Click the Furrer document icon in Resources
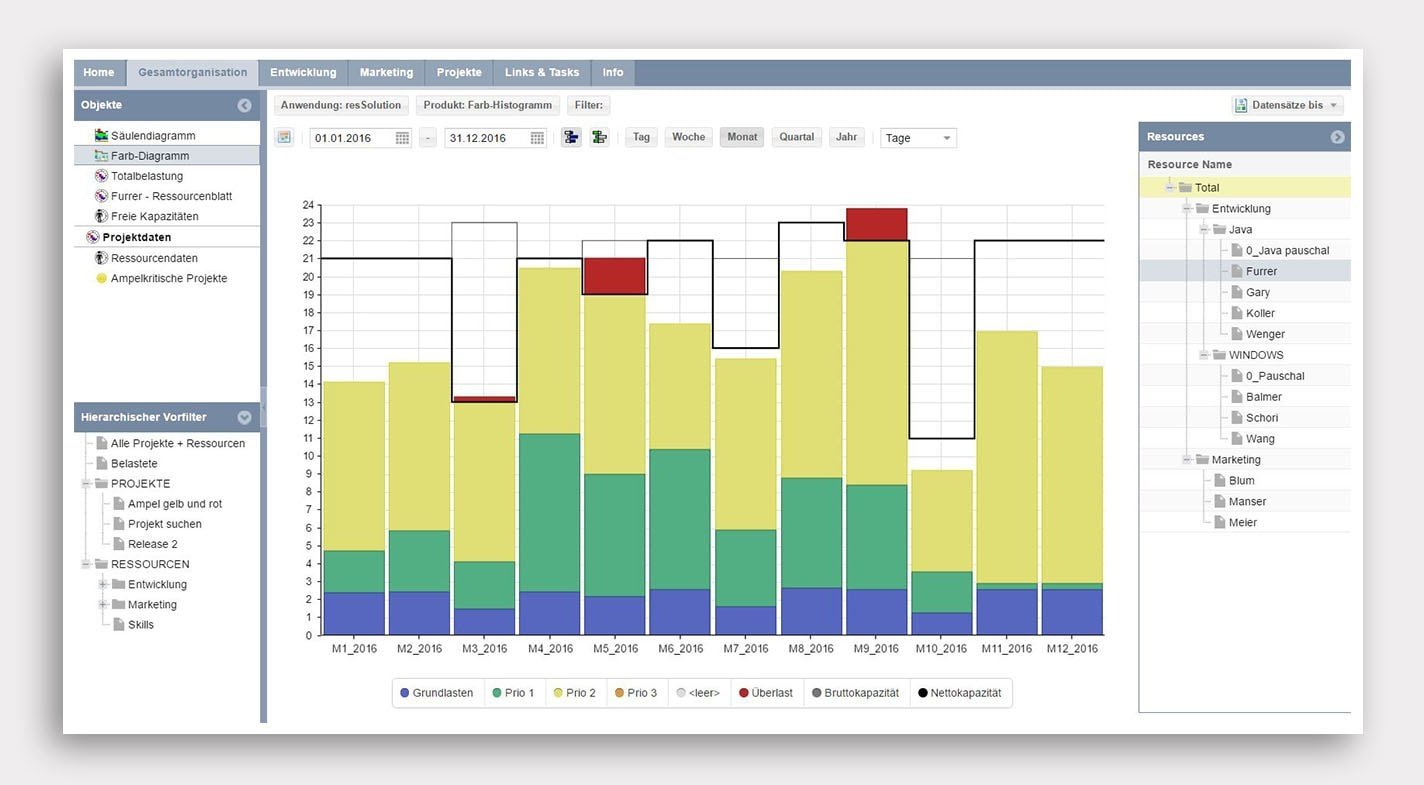1424x785 pixels. point(1237,271)
